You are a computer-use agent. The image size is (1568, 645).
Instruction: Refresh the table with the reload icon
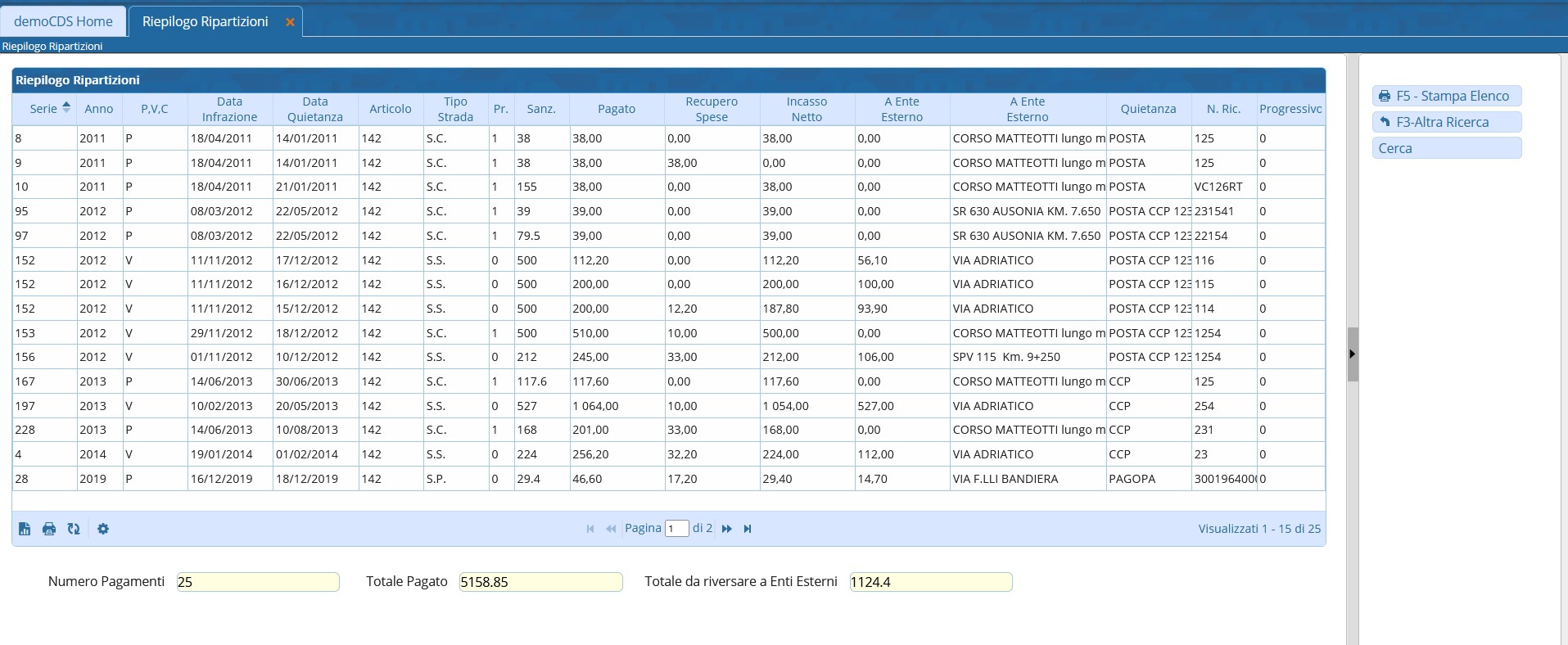pos(74,529)
